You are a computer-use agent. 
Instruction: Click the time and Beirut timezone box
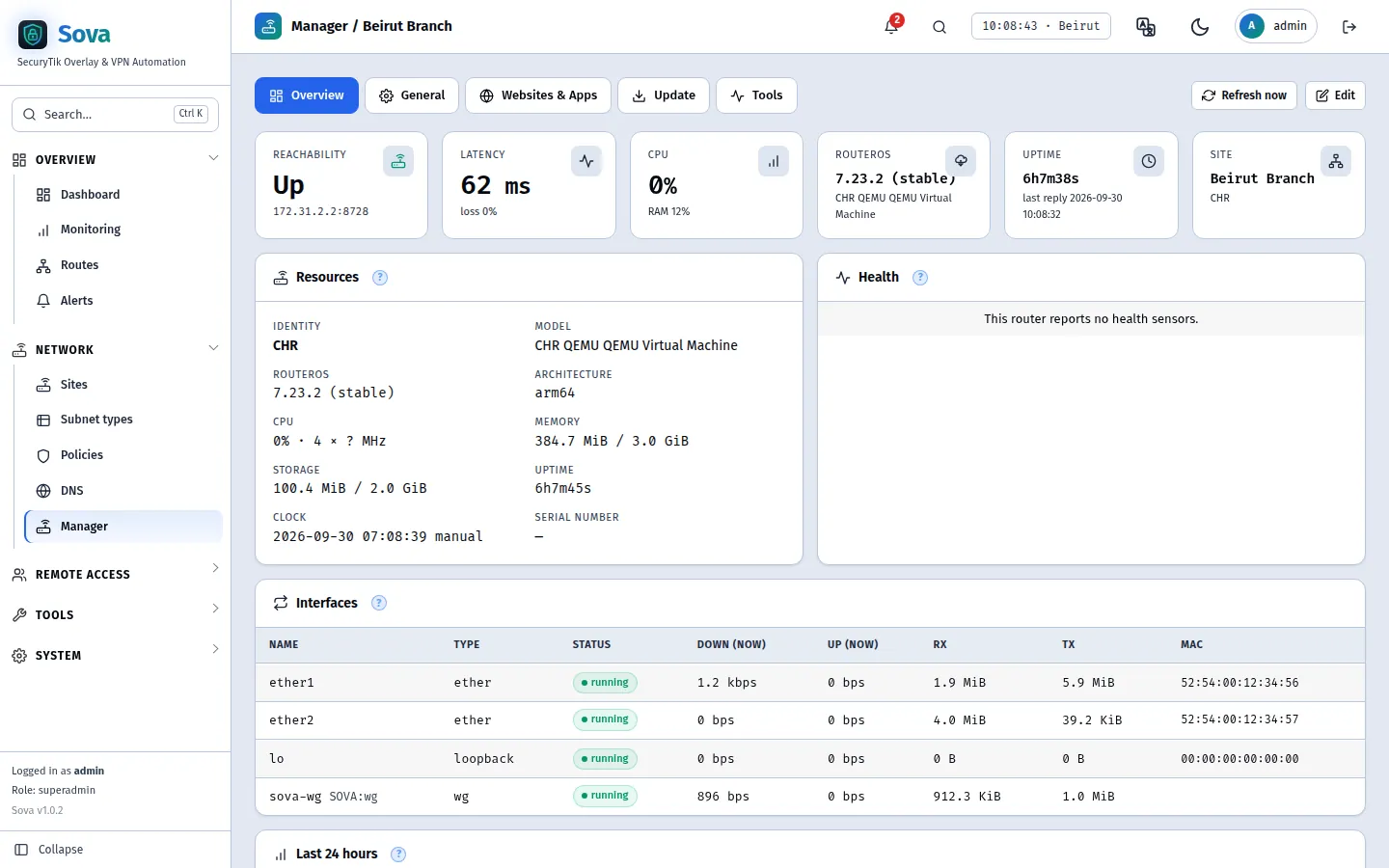point(1041,26)
